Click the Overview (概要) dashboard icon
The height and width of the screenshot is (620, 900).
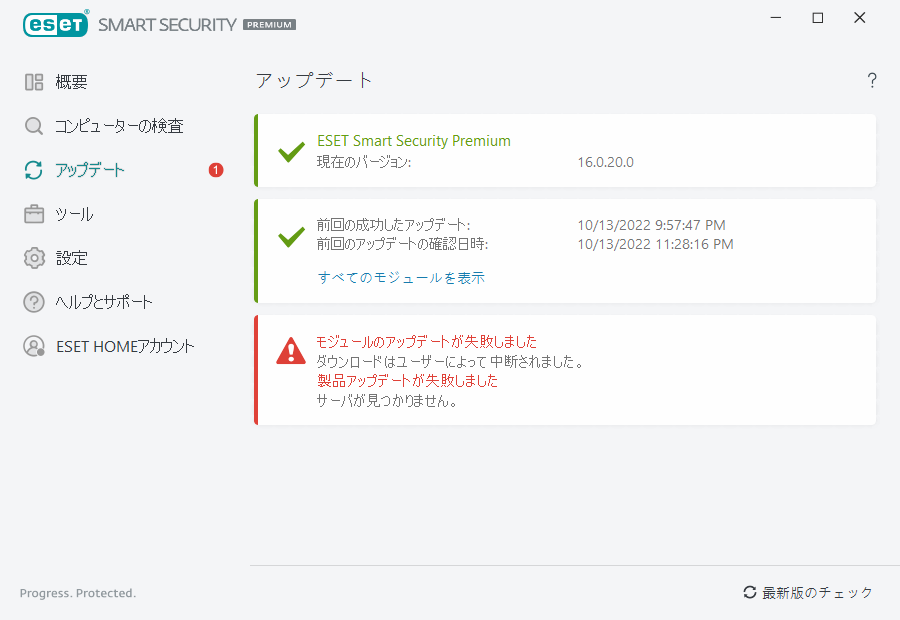pyautogui.click(x=34, y=82)
